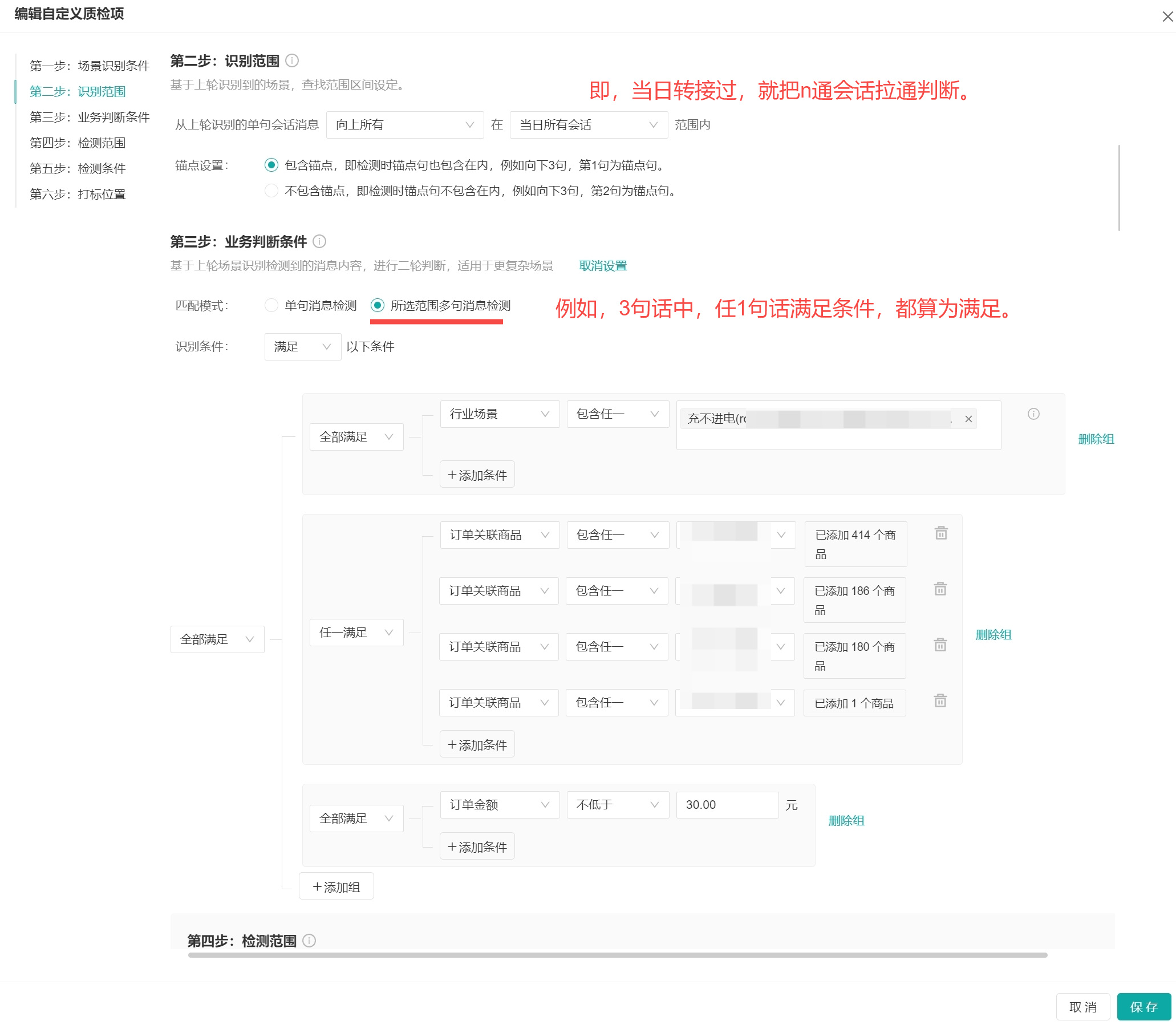The height and width of the screenshot is (1025, 1176).
Task: Go to 第三步：业务判断条件 step
Action: pos(89,118)
